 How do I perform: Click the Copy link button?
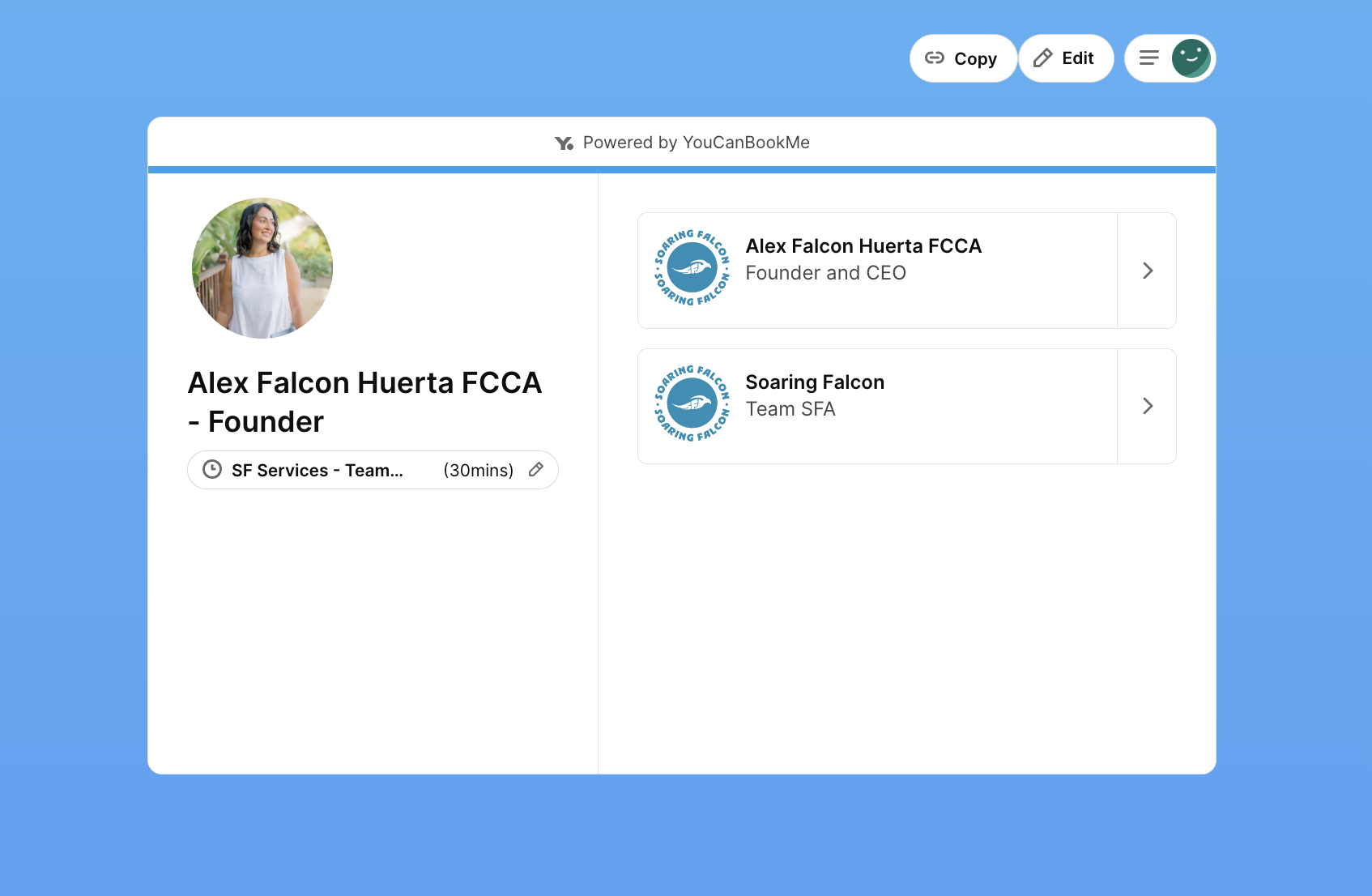962,58
